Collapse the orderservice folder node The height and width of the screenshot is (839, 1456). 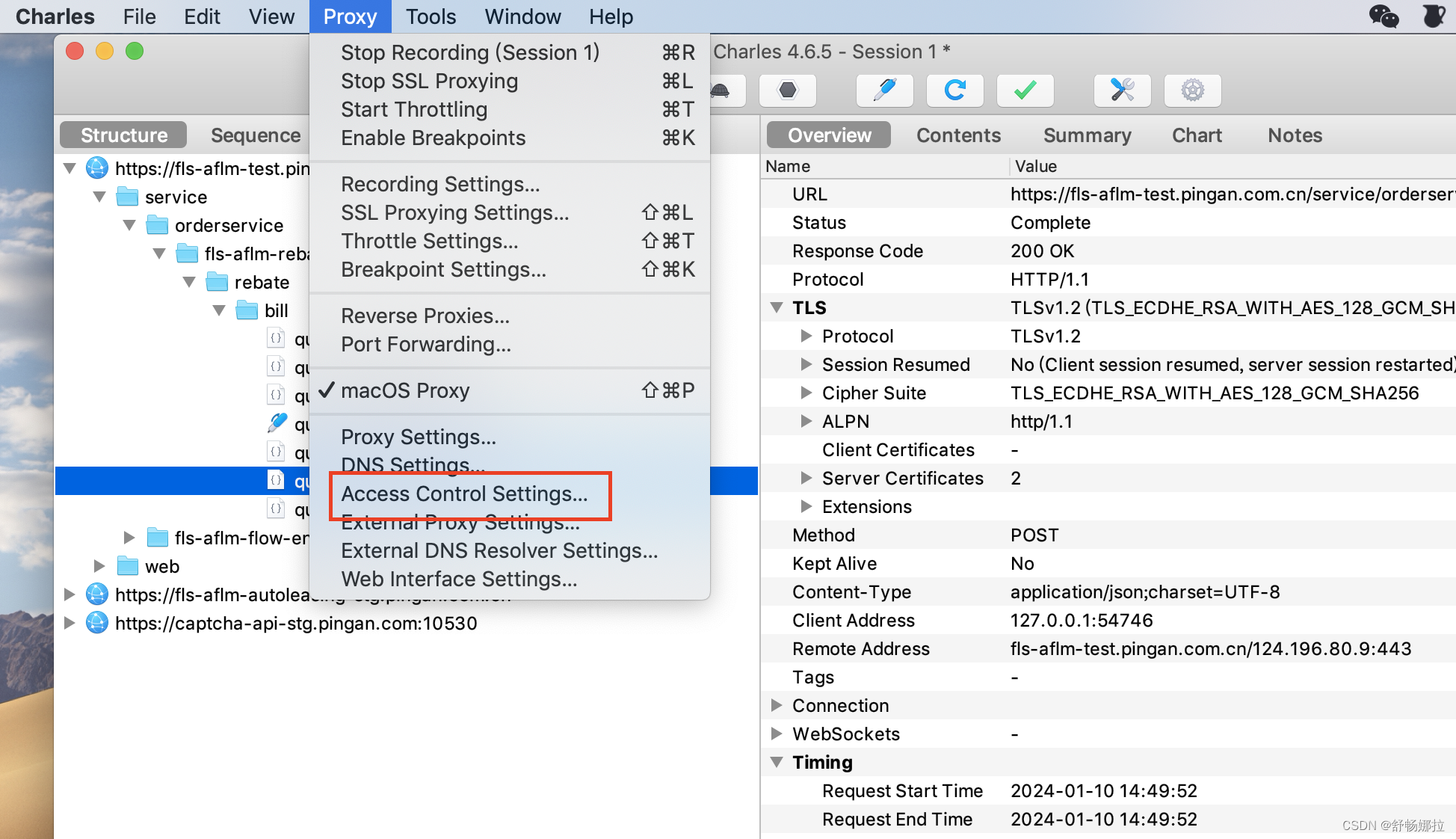[x=129, y=225]
